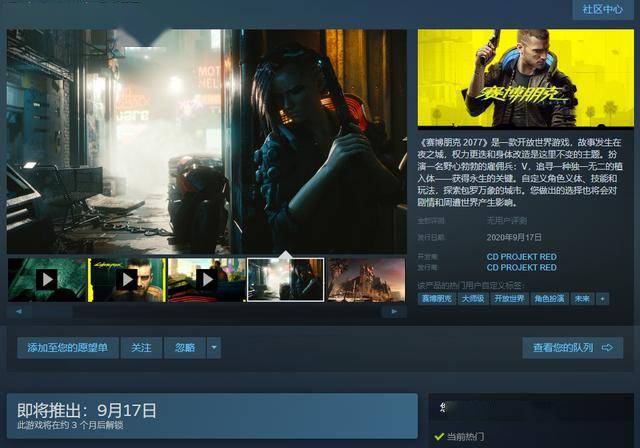Expand the dropdown arrow next to 忽略

(x=214, y=348)
